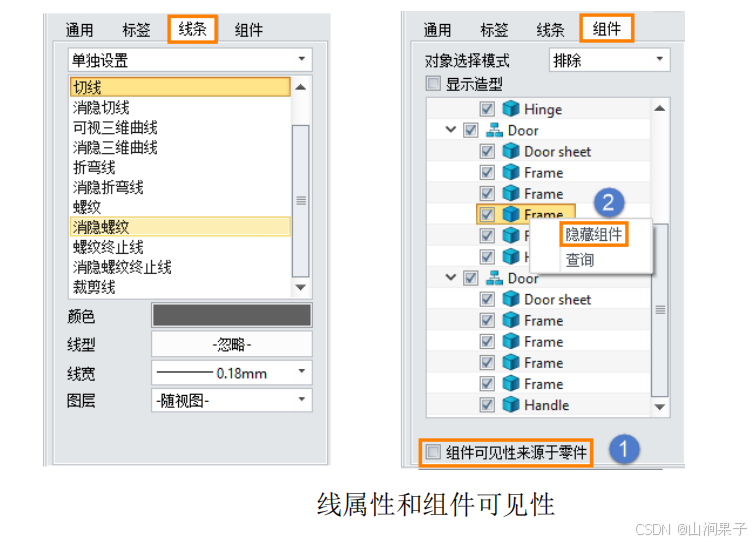Click the dark gray 颜色 swatch
This screenshot has width=754, height=543.
[x=232, y=316]
